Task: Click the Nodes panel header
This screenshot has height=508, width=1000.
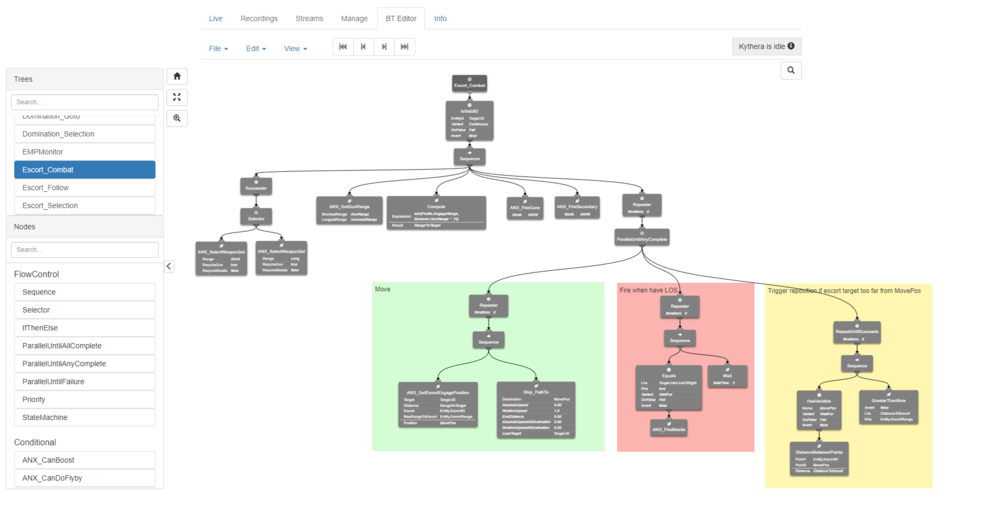Action: click(x=85, y=227)
